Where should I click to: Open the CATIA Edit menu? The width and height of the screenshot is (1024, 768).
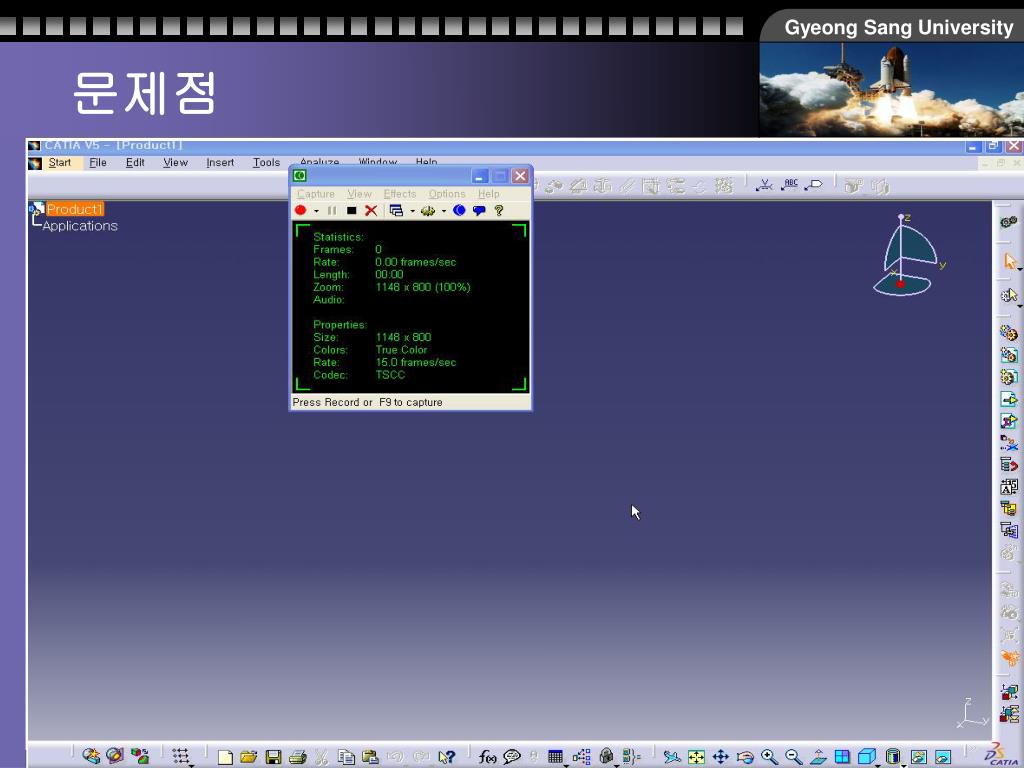pos(135,163)
